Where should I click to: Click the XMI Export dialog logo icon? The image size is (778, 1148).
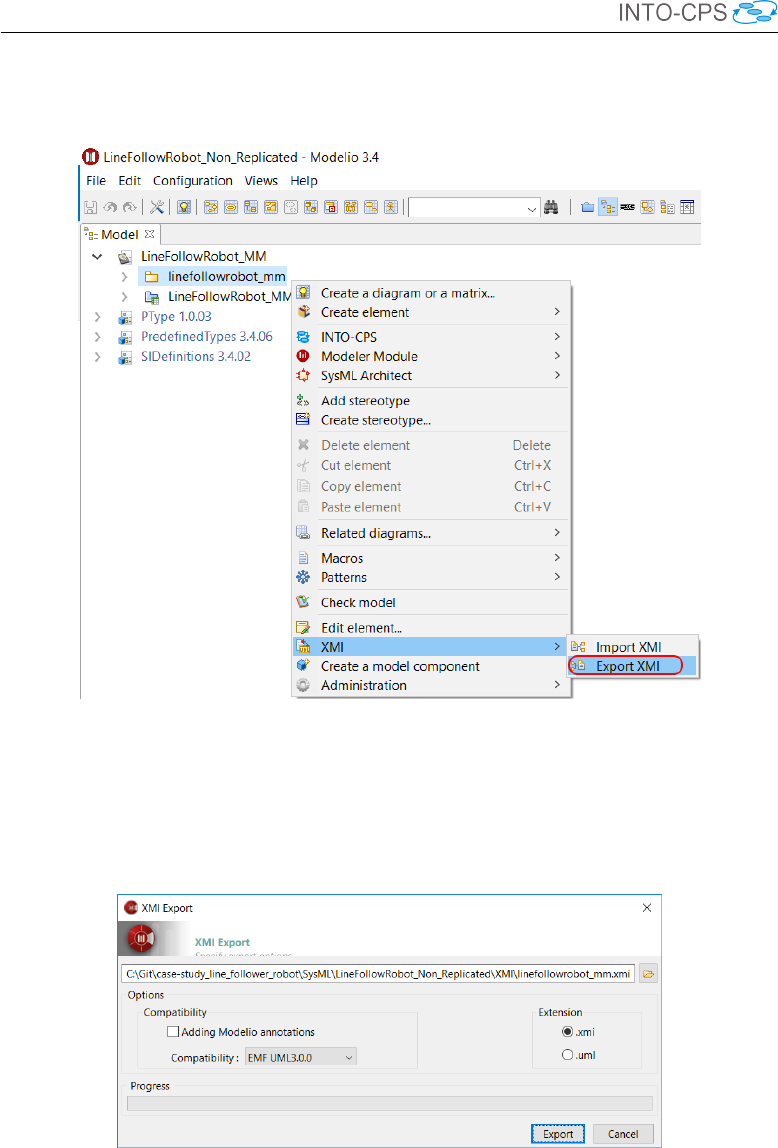[141, 938]
